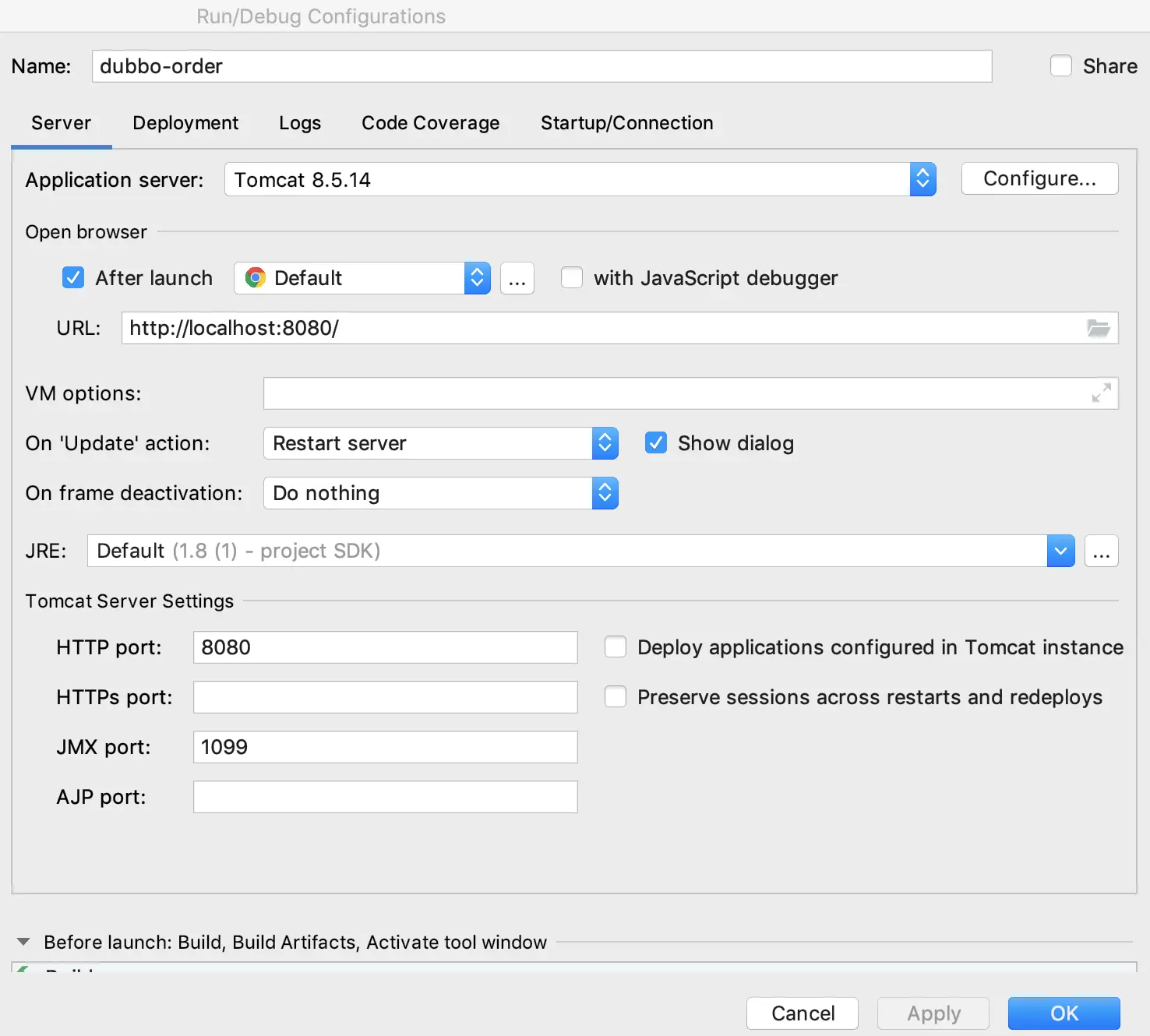1150x1036 pixels.
Task: Open On 'Update' action dropdown
Action: tap(605, 443)
